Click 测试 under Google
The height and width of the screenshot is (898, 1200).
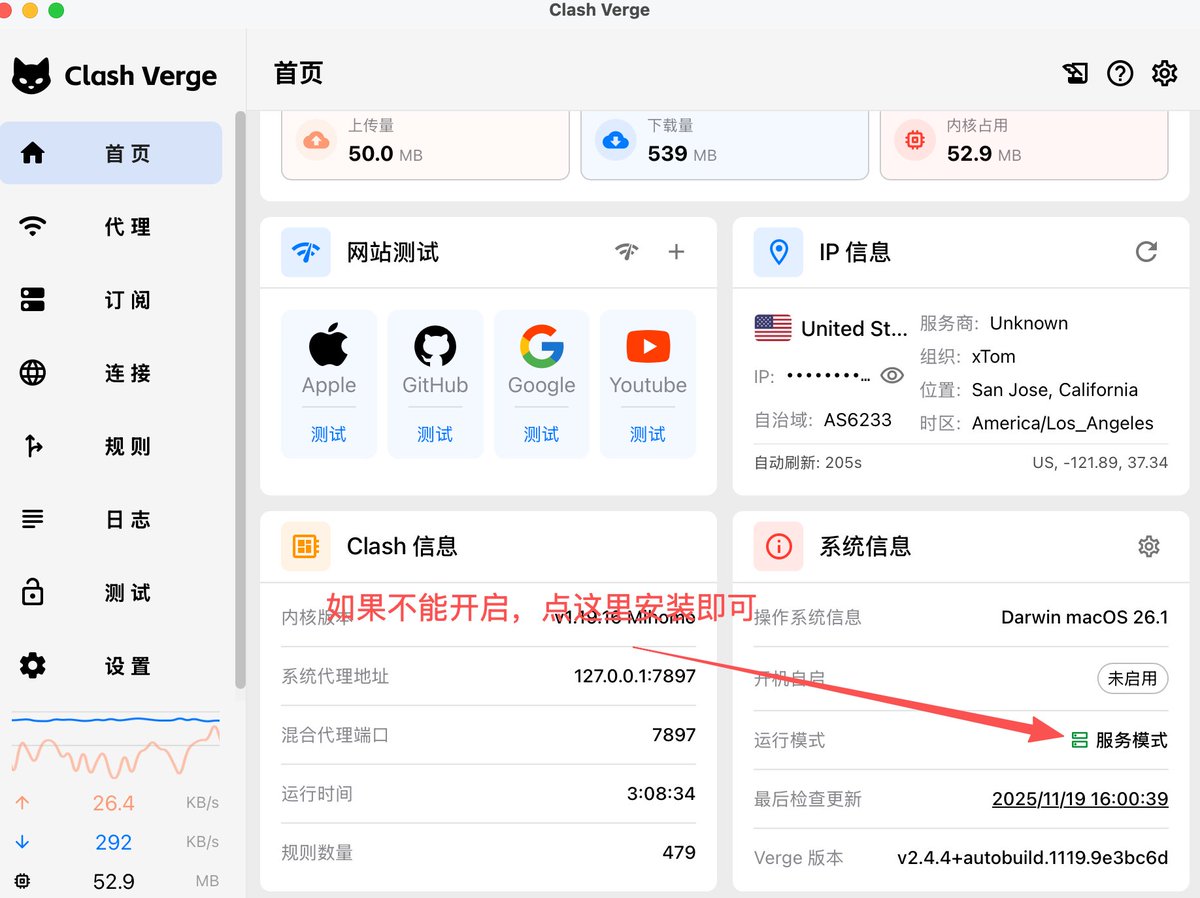click(541, 434)
